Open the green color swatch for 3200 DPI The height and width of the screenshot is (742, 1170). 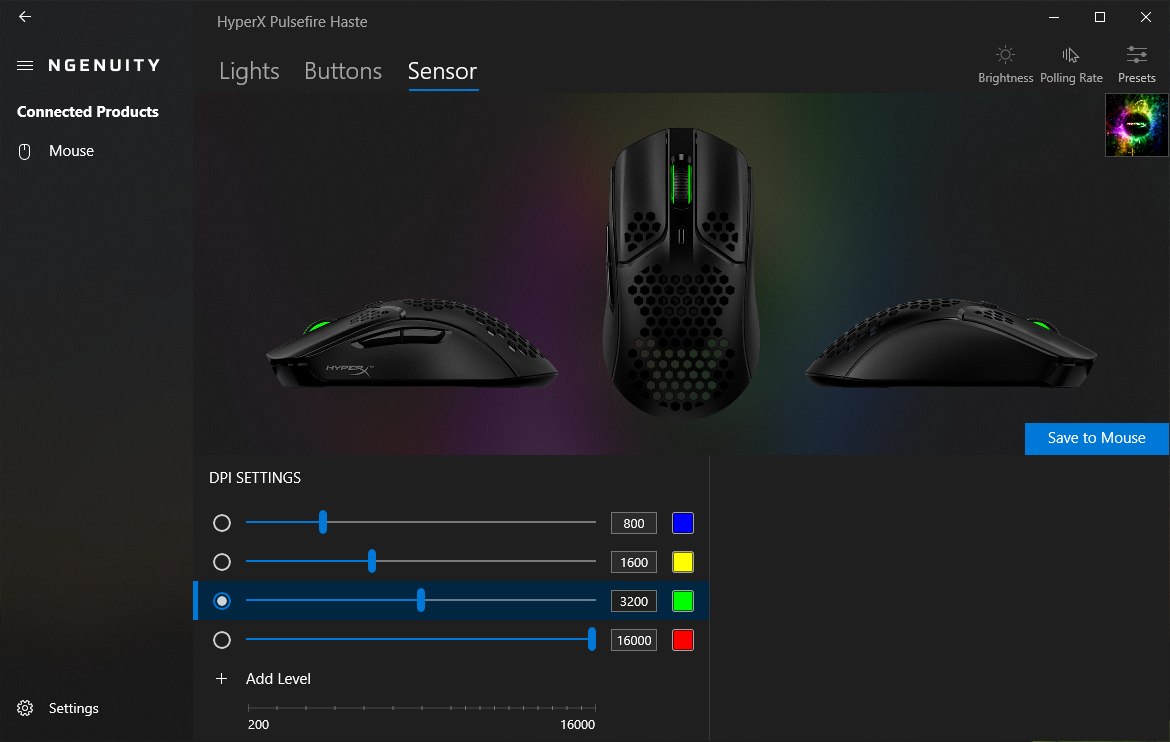point(683,601)
